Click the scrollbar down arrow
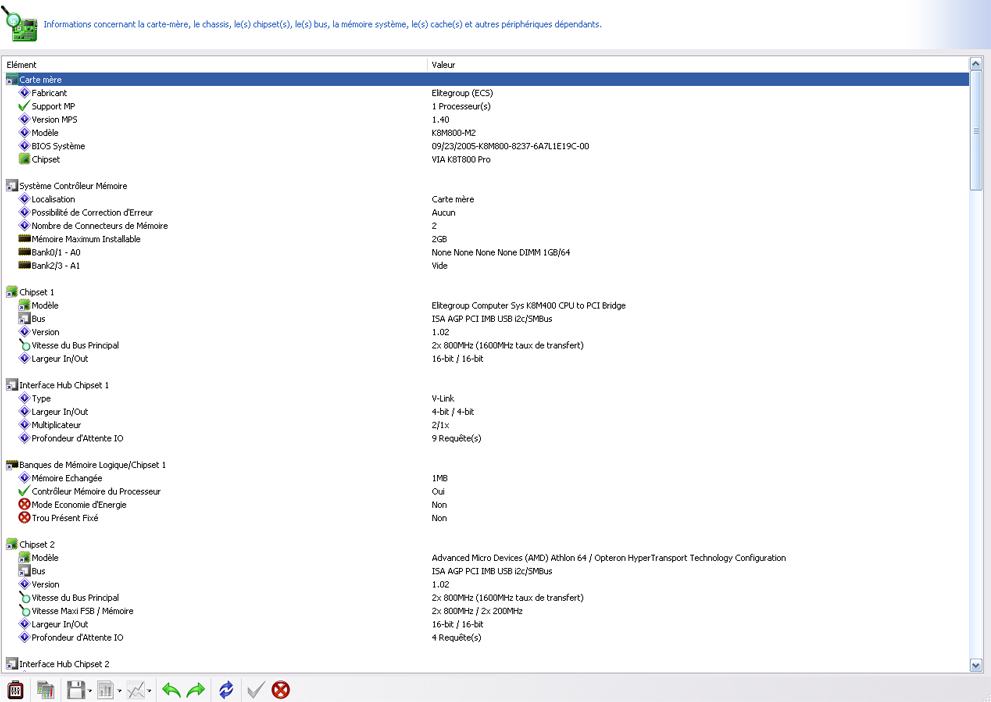The width and height of the screenshot is (991, 702). pos(976,665)
